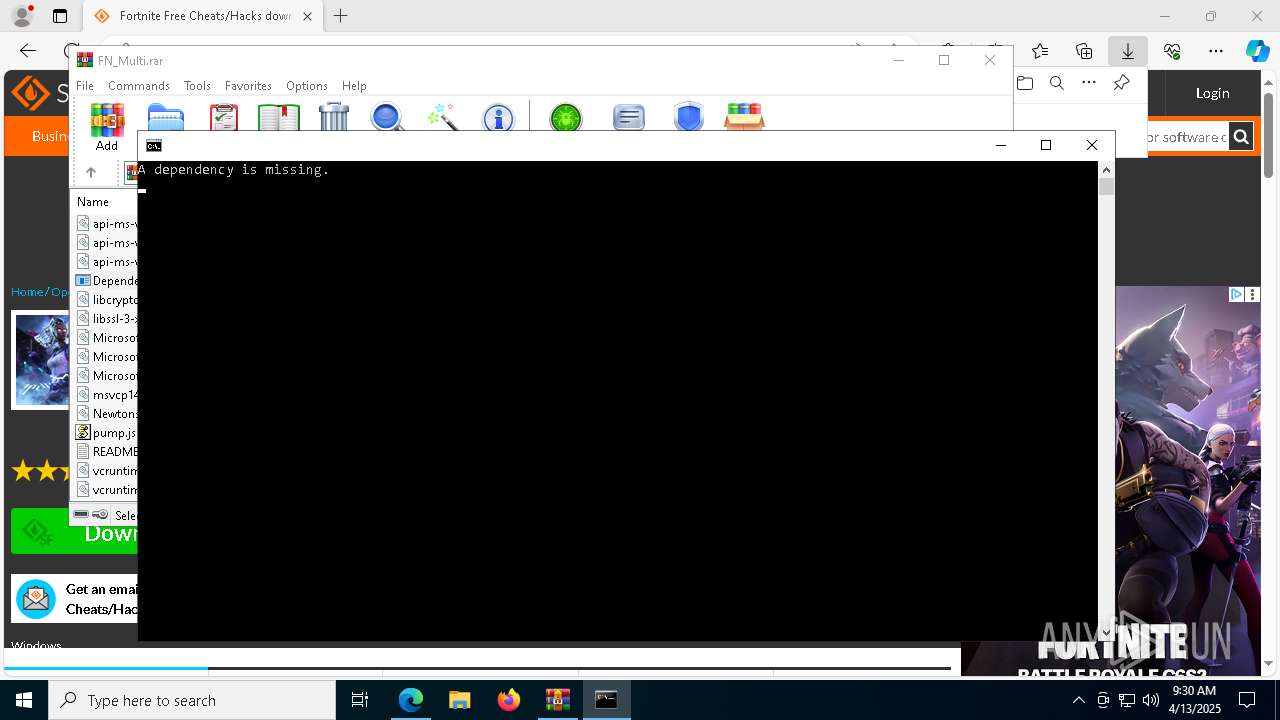Click taskbar search box
The height and width of the screenshot is (720, 1280).
click(x=192, y=700)
